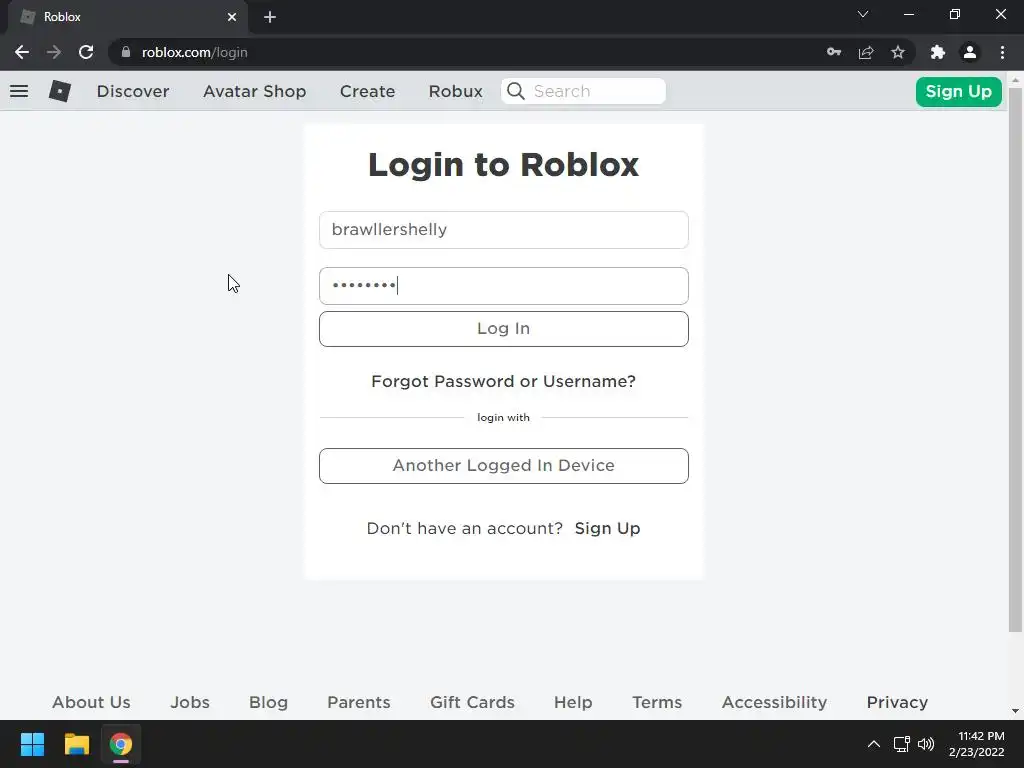This screenshot has height=768, width=1024.
Task: Open a new browser tab
Action: [270, 17]
